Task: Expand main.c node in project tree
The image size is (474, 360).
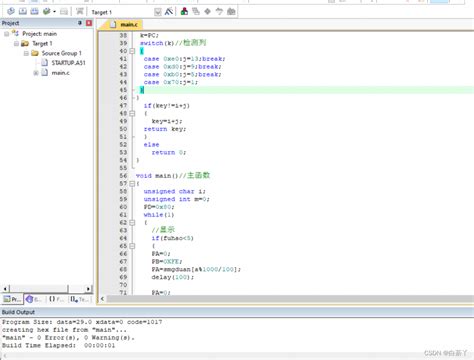Action: point(36,73)
